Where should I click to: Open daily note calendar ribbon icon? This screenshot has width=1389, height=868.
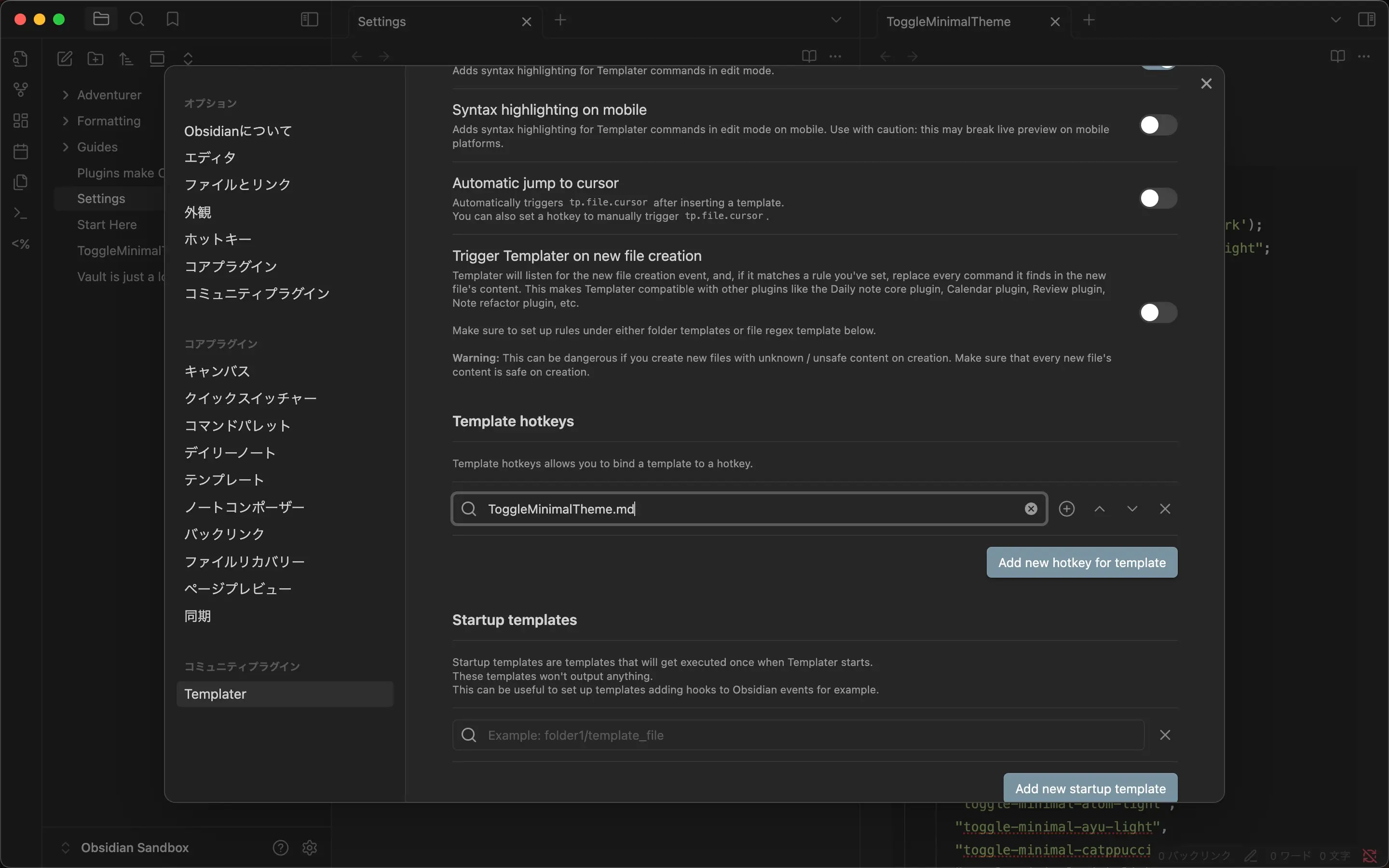pyautogui.click(x=21, y=151)
